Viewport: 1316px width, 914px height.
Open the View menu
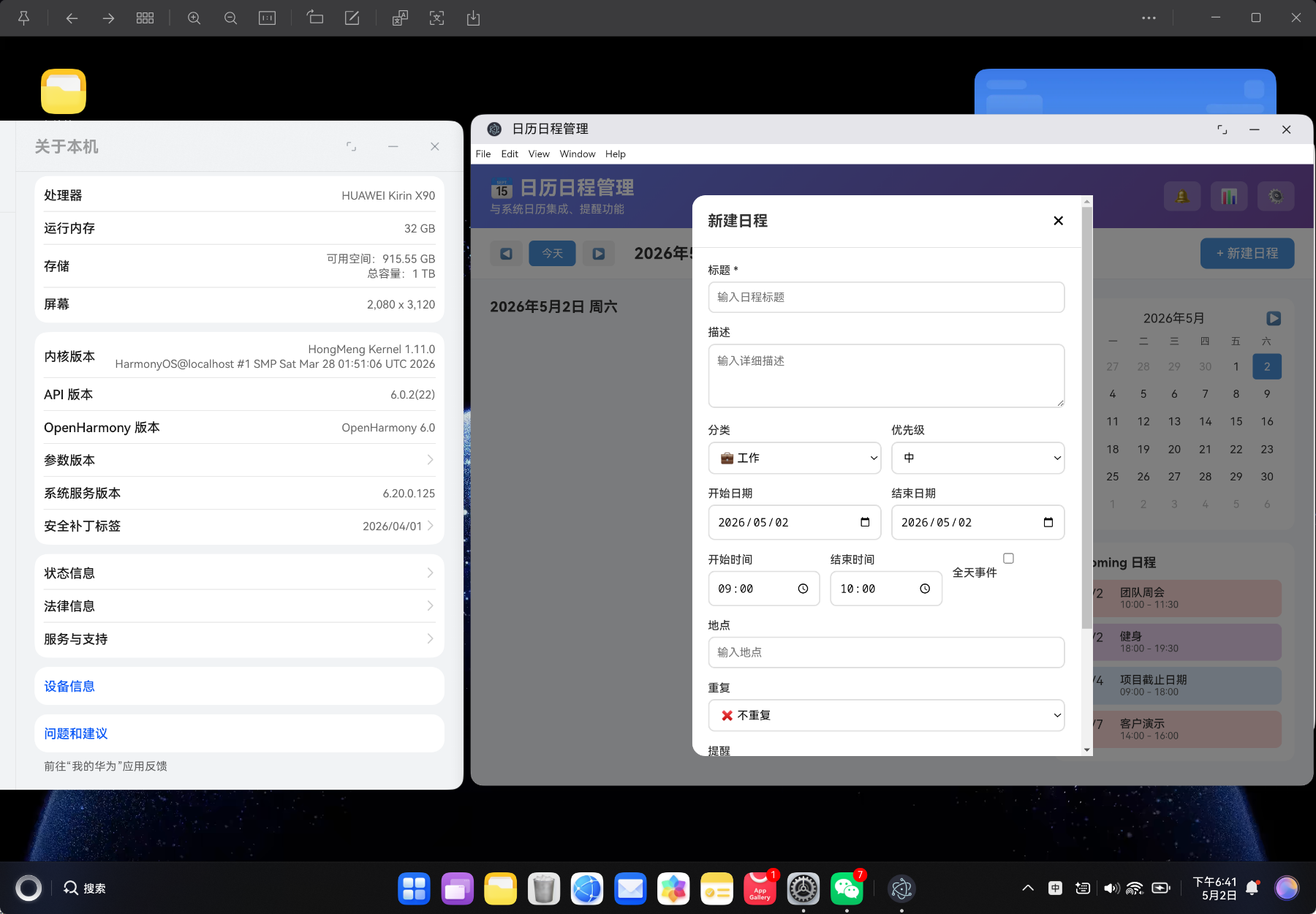539,154
